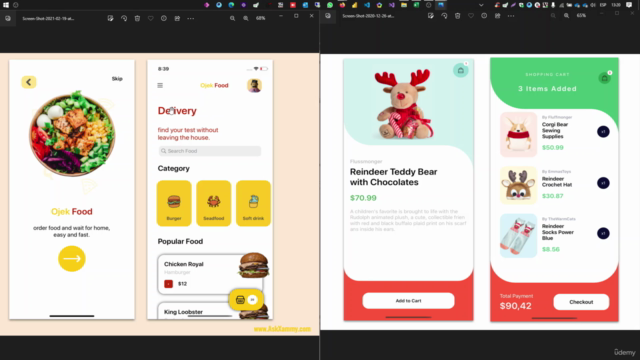Click quantity badge beside Corgi Bear Sewing Supplies
The image size is (640, 360).
coord(603,132)
